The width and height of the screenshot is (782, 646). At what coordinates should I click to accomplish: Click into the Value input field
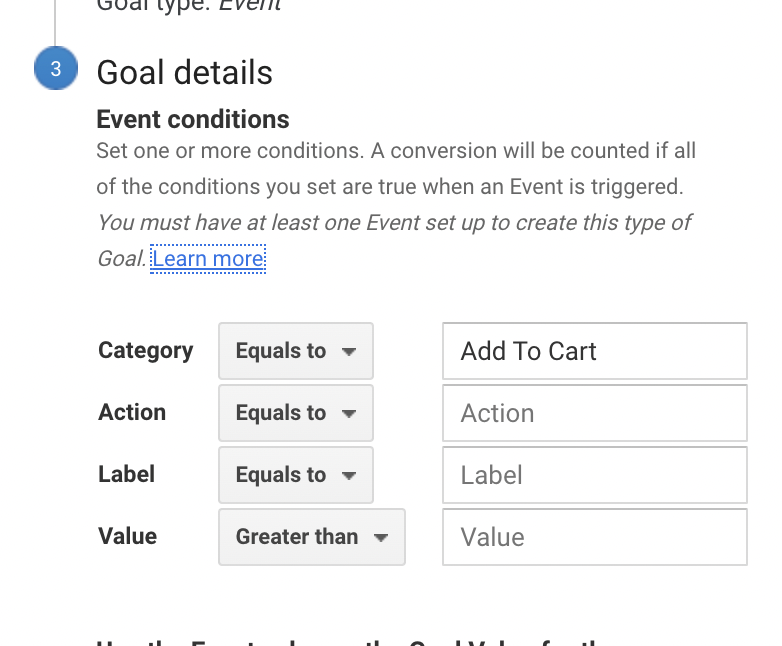[594, 537]
